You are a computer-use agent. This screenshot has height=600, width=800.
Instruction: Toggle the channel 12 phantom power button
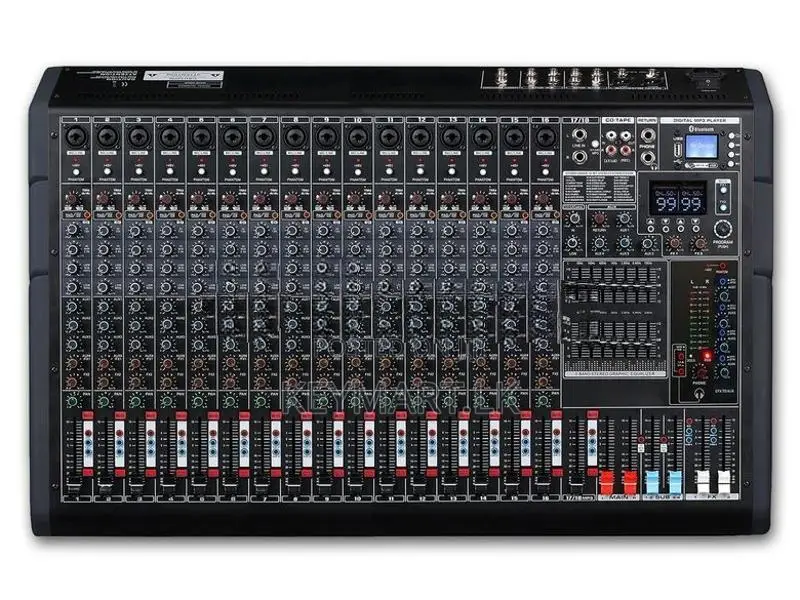420,172
